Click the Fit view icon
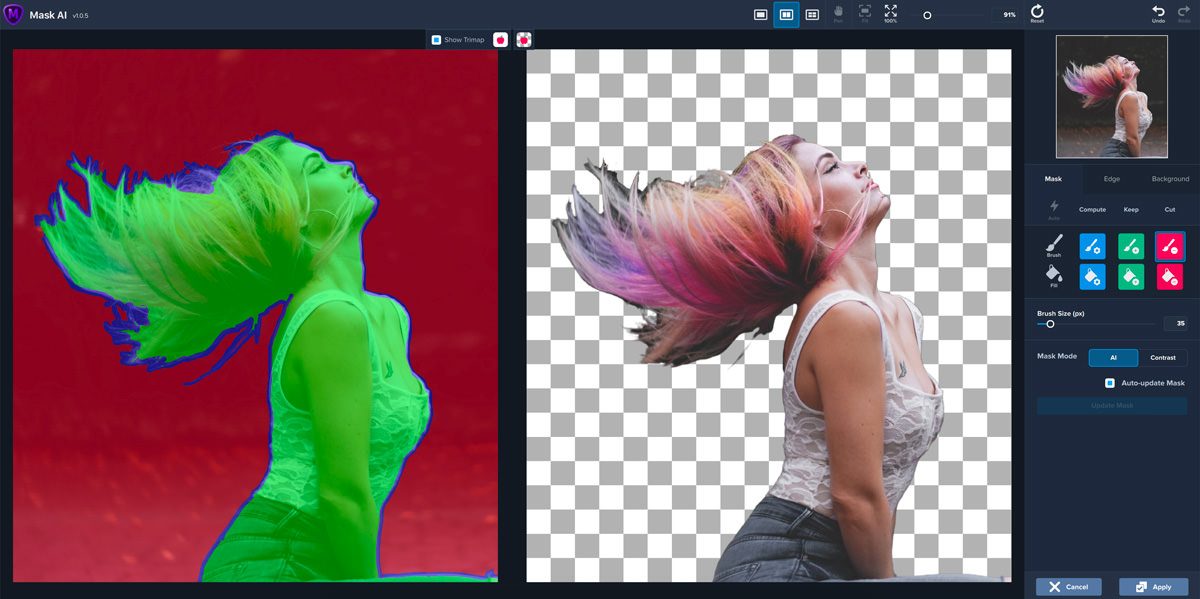This screenshot has height=599, width=1200. click(864, 12)
